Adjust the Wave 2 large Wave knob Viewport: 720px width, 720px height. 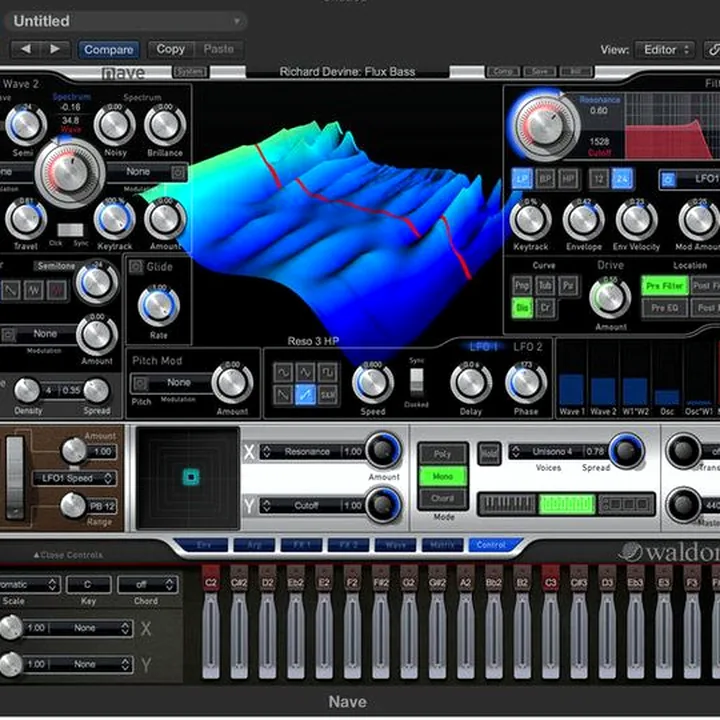point(70,173)
